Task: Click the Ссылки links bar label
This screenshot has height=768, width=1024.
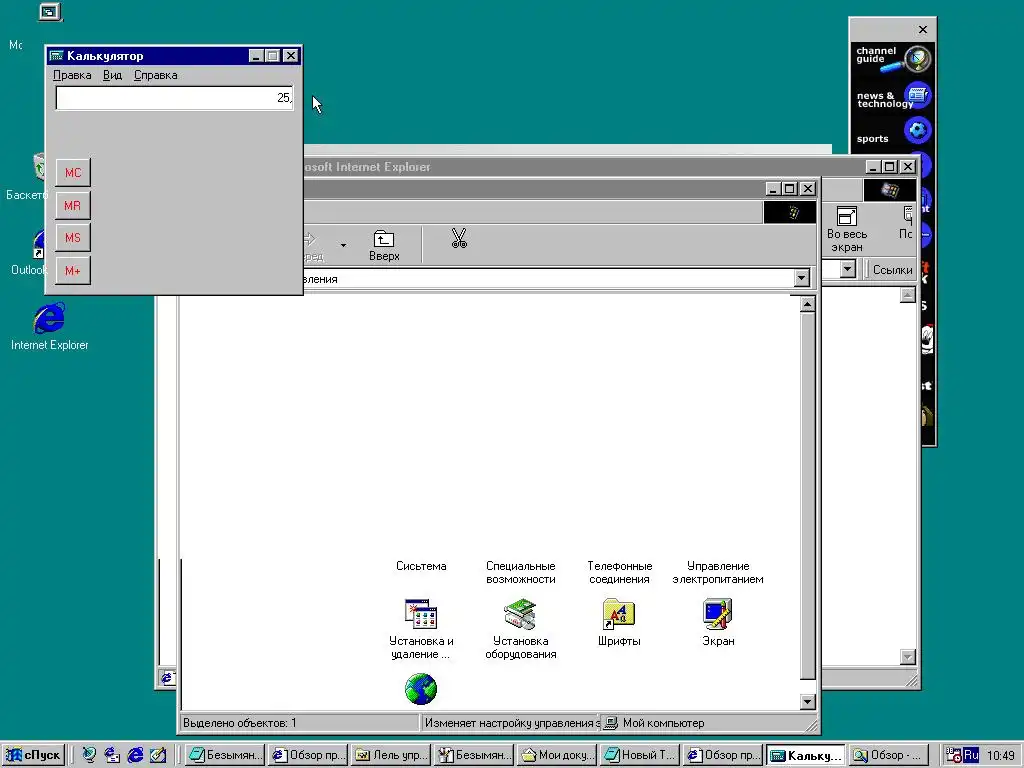Action: [892, 270]
